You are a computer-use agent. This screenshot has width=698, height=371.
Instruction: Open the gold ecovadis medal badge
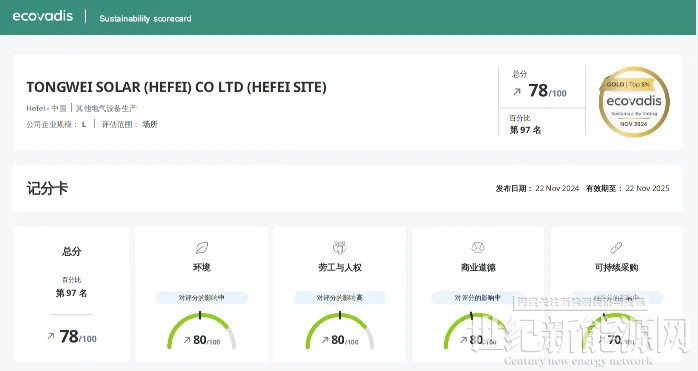634,102
